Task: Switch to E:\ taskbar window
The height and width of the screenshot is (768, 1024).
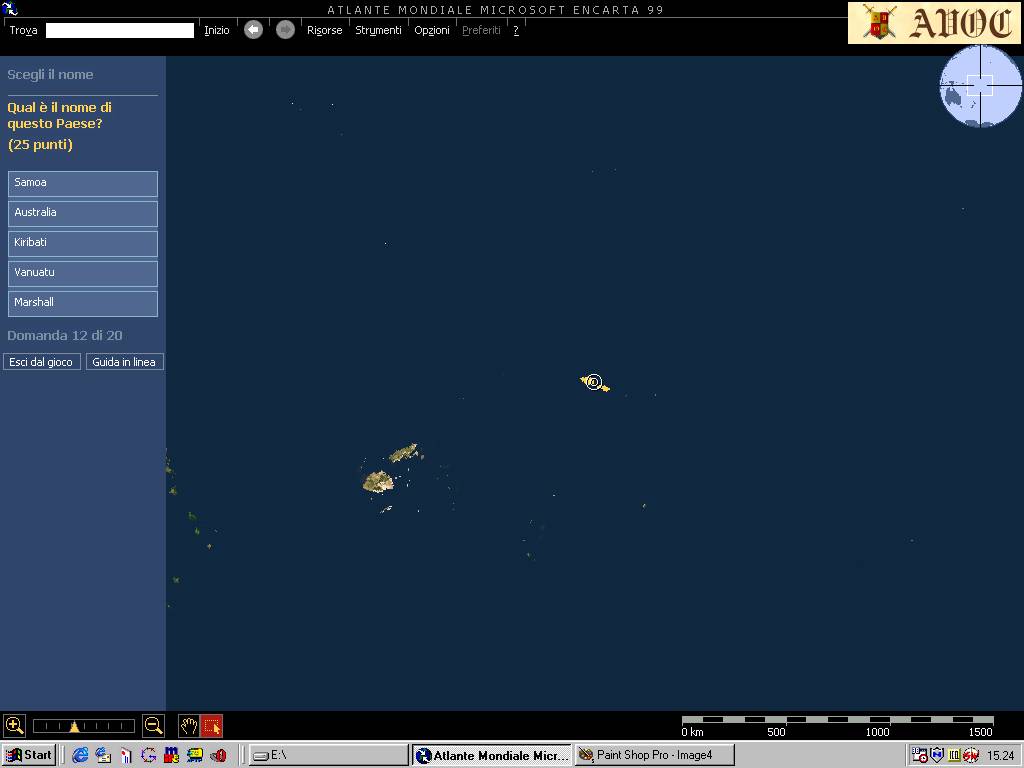Action: [x=328, y=755]
